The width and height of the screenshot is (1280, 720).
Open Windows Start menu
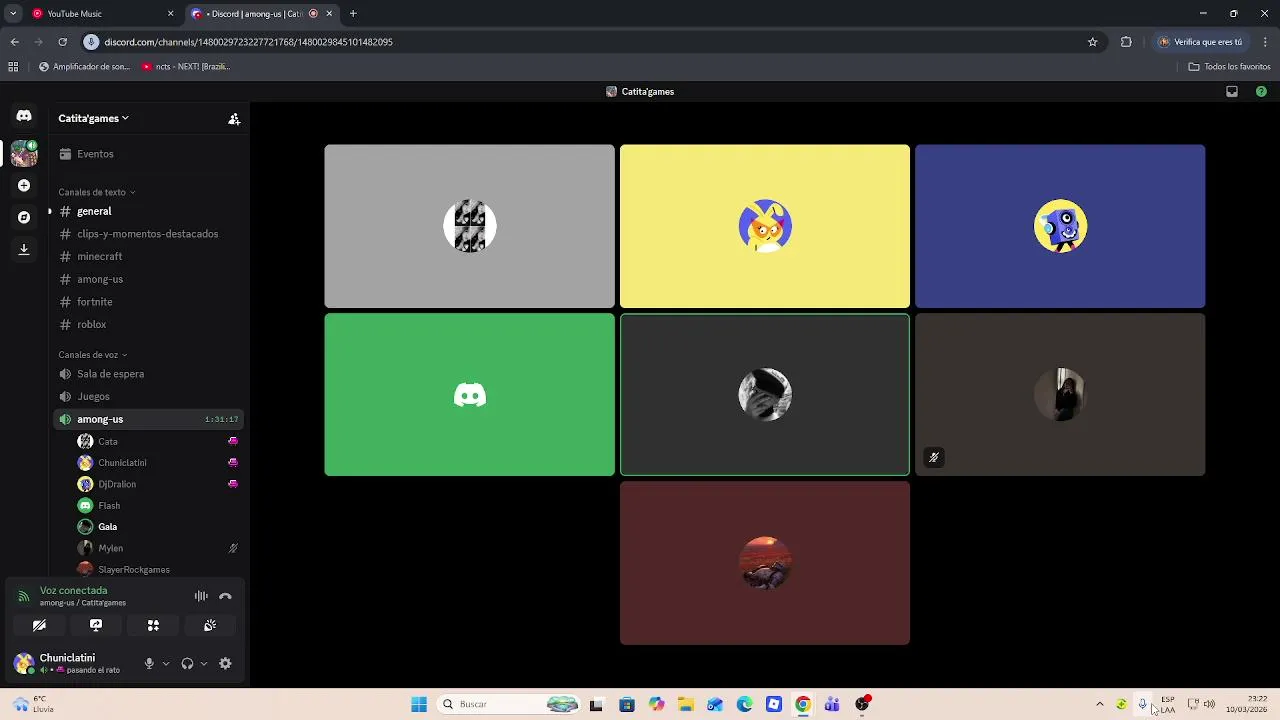(419, 704)
